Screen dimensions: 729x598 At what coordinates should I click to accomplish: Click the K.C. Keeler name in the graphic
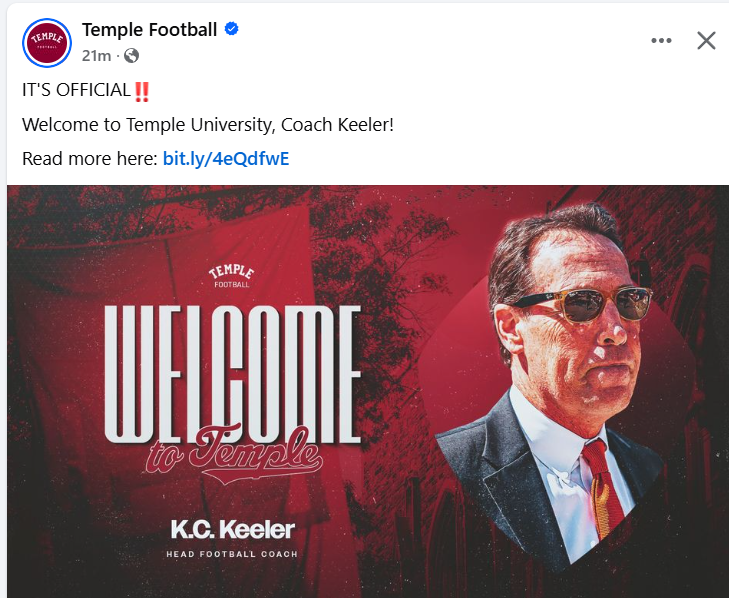(232, 528)
